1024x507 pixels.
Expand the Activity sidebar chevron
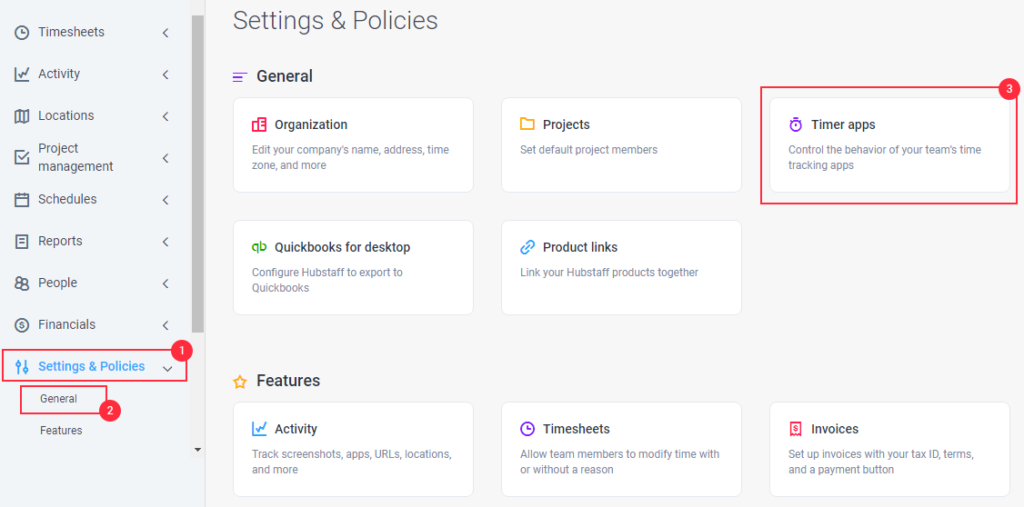[x=166, y=74]
